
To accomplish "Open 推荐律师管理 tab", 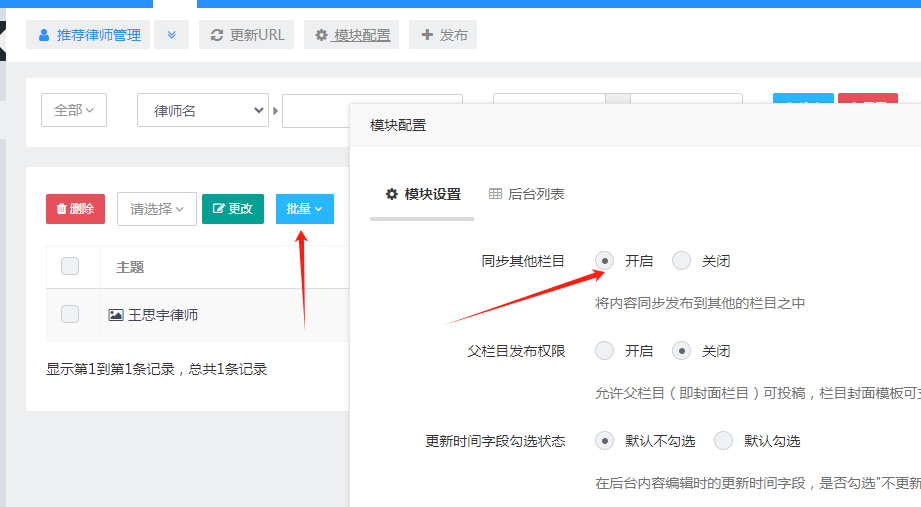I will [88, 35].
